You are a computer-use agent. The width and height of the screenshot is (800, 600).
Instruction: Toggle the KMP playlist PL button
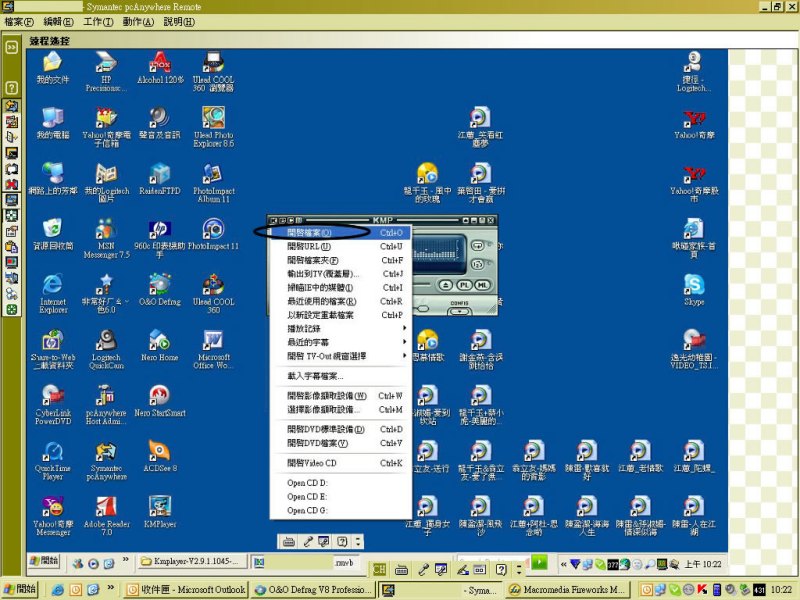[x=464, y=285]
